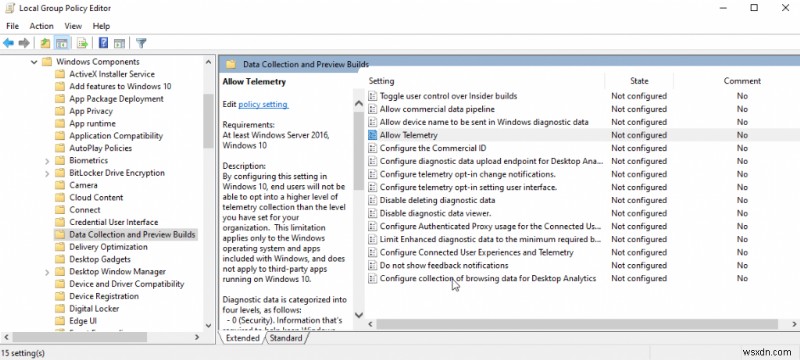800x360 pixels.
Task: Select Application Compatibility in the tree
Action: [x=116, y=136]
